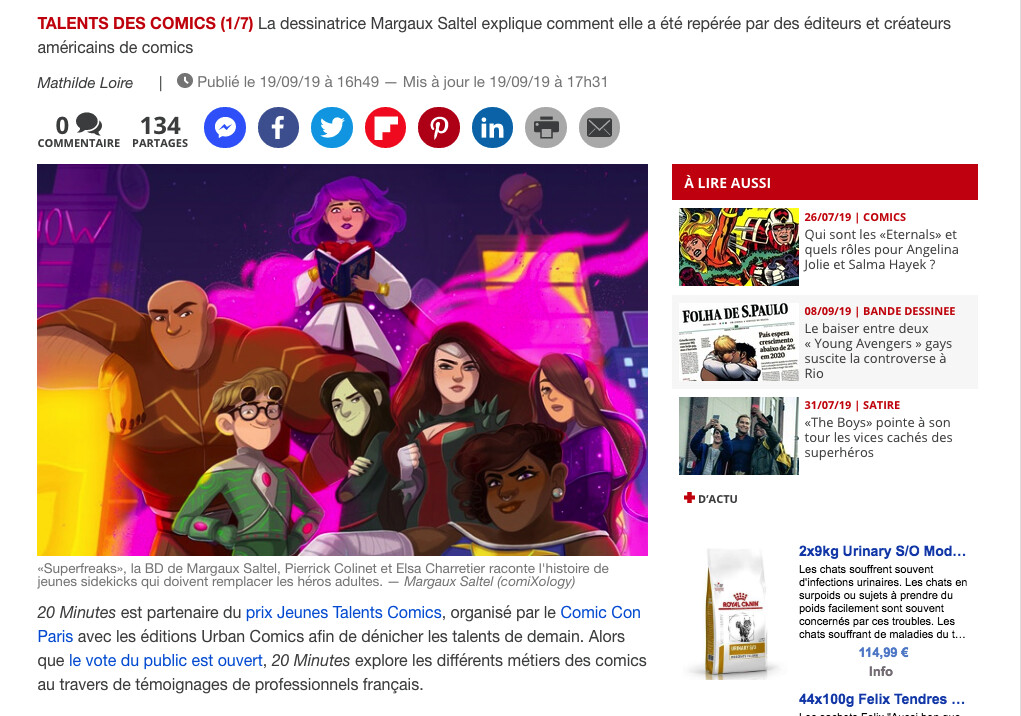Click the BANDE DESSINEE category label

909,311
